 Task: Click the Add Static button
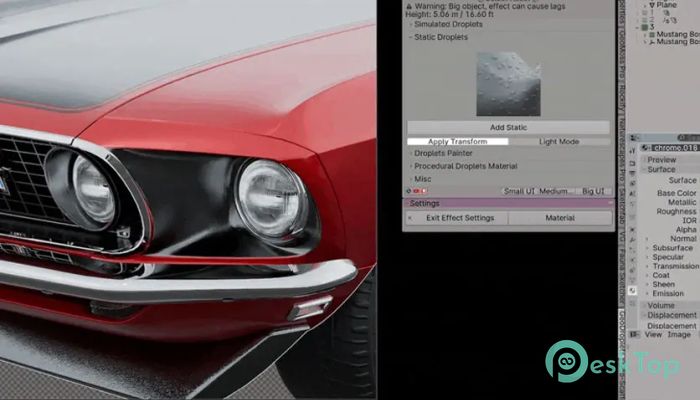click(508, 127)
